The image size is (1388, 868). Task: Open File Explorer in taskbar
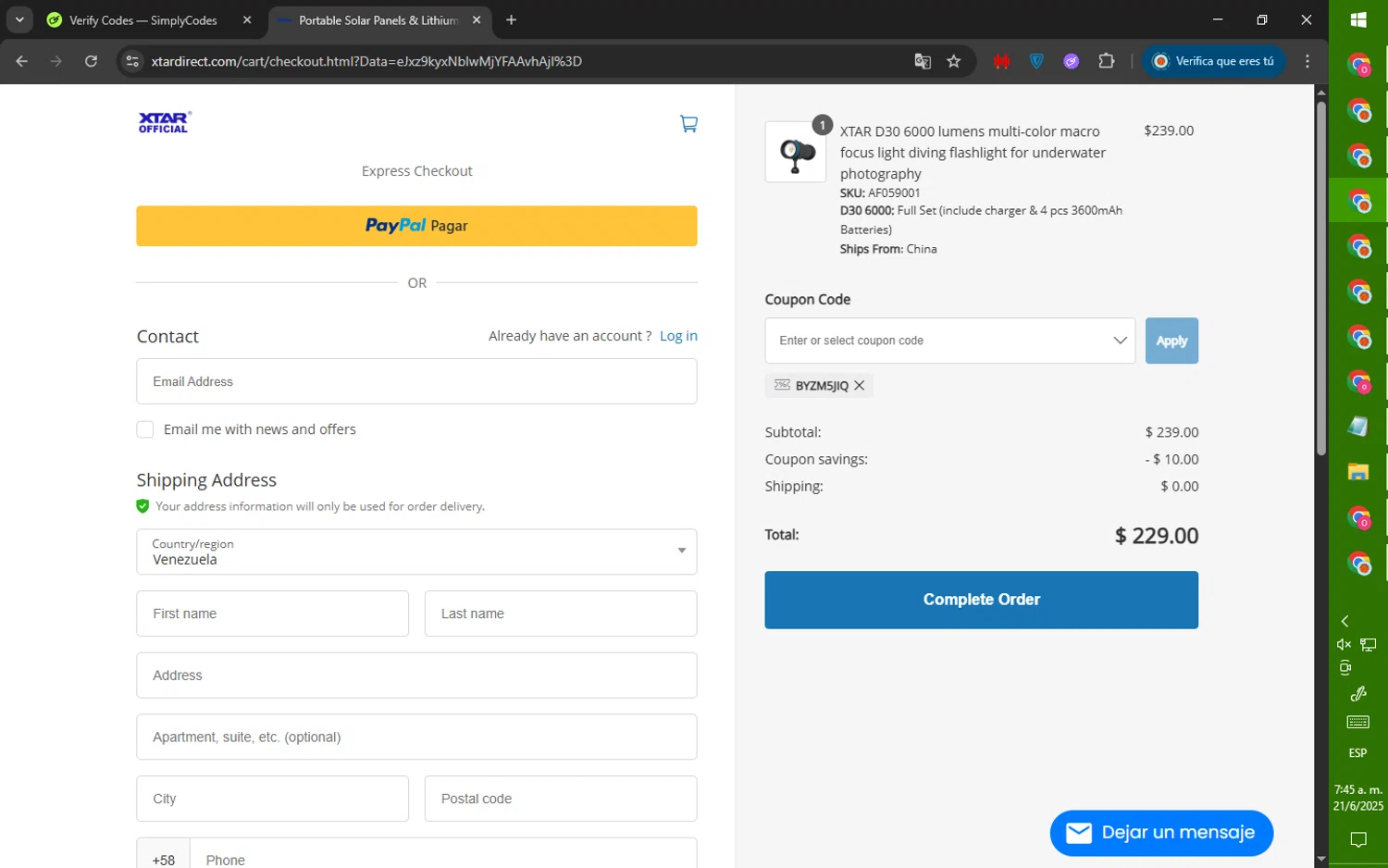click(1358, 472)
